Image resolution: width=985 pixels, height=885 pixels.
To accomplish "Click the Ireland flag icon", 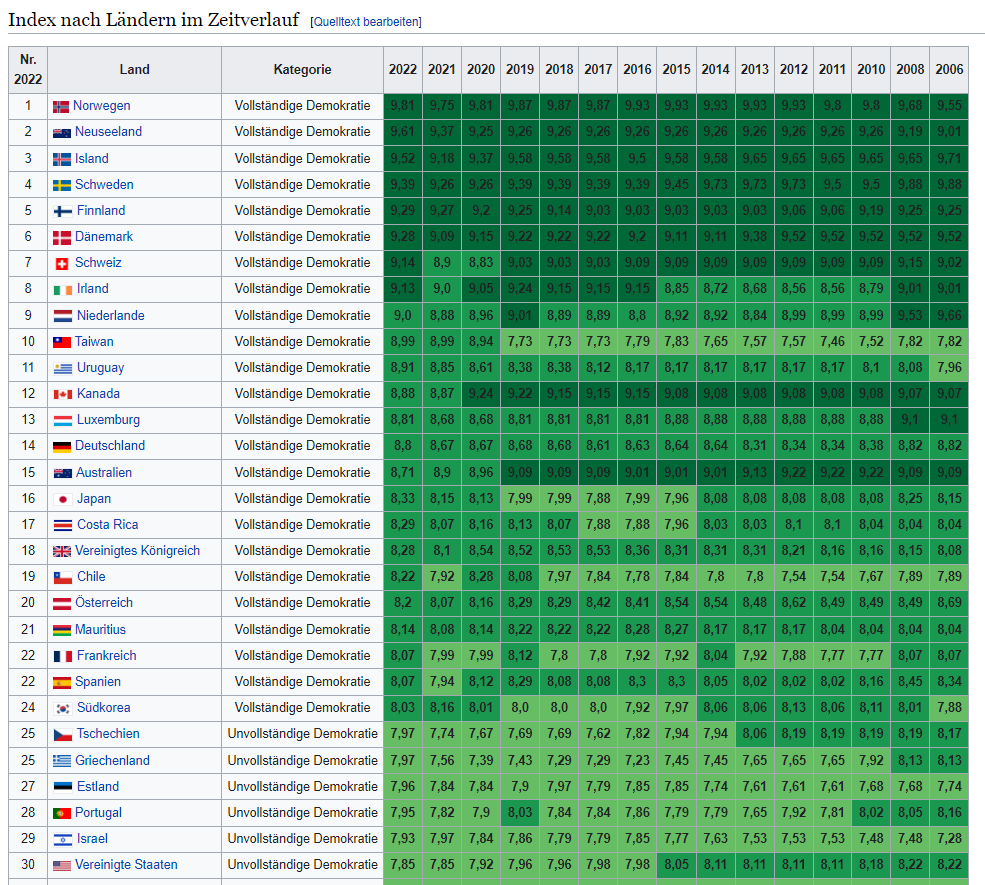I will 63,290.
